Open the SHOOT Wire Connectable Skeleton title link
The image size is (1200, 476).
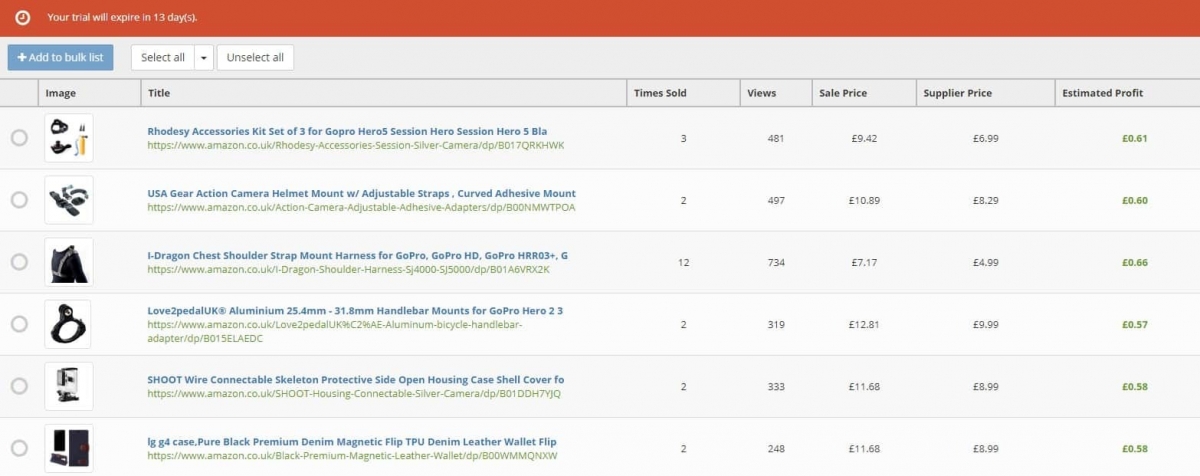point(355,380)
